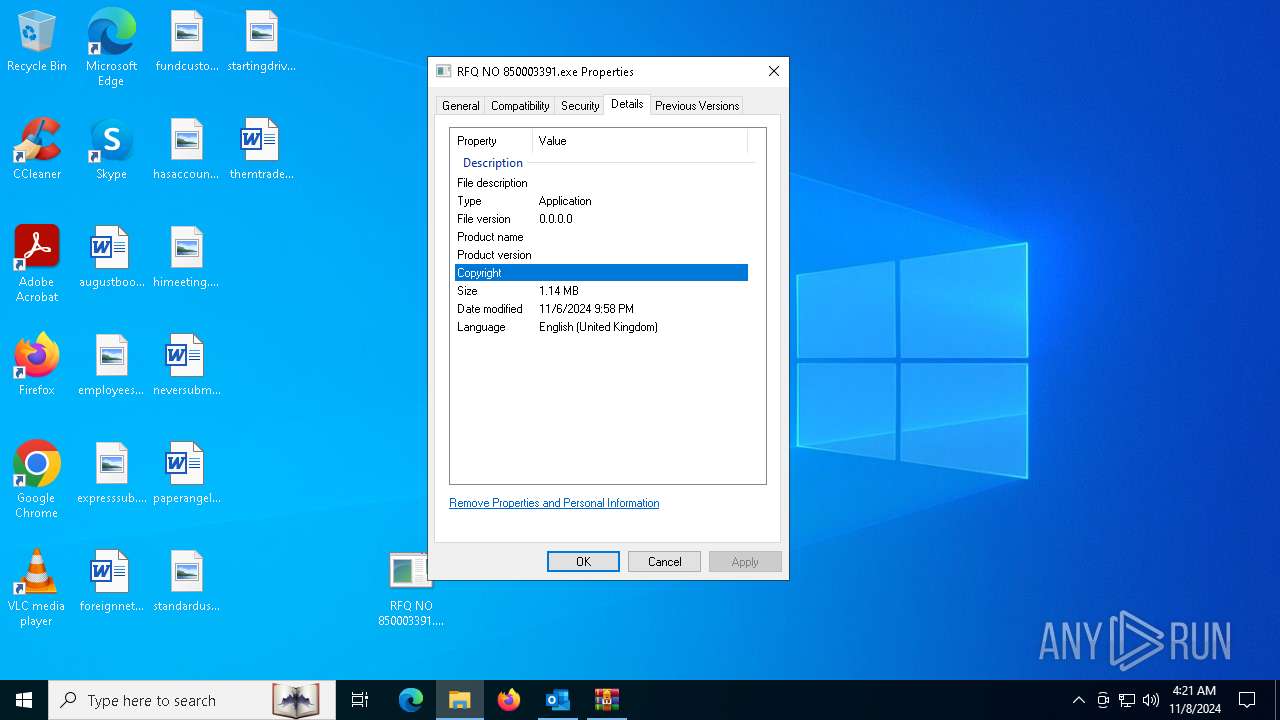Select the highlighted Copyright row

[601, 273]
